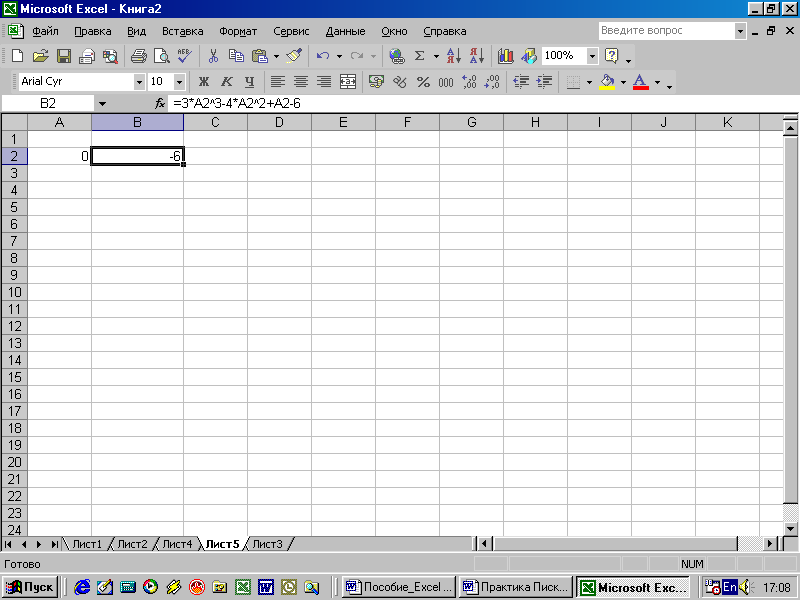Image resolution: width=800 pixels, height=600 pixels.
Task: Switch to Пособие_Excel taskbar button
Action: 399,587
